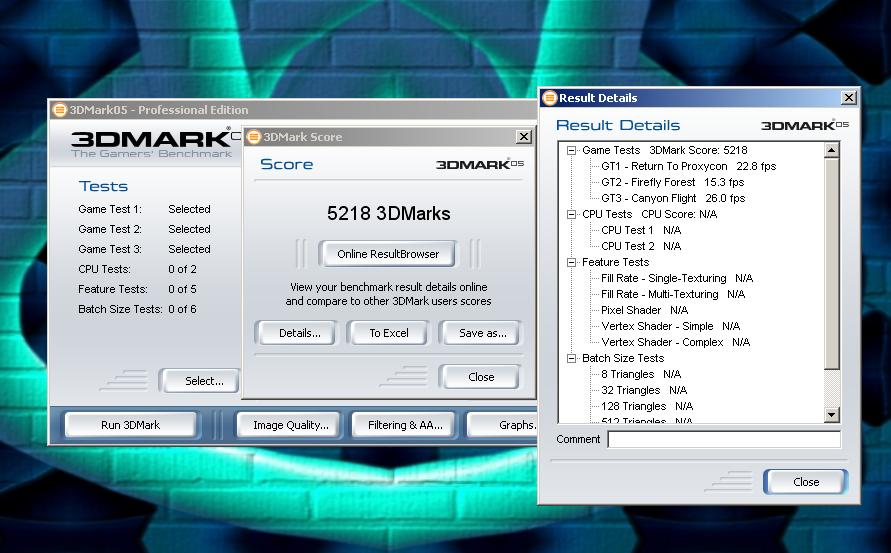Click the Save as... button
891x553 pixels.
coord(480,333)
